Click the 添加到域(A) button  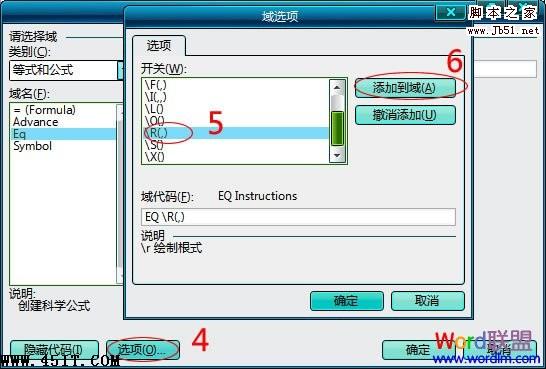coord(405,88)
